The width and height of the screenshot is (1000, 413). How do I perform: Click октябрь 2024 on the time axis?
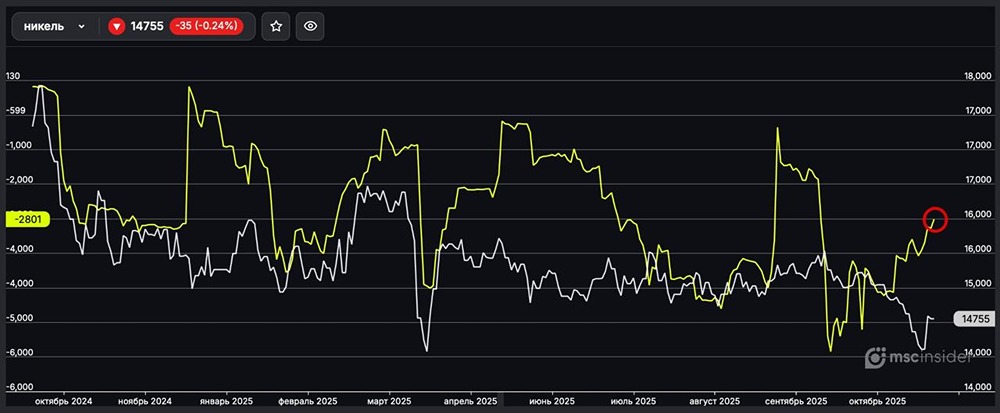62,400
